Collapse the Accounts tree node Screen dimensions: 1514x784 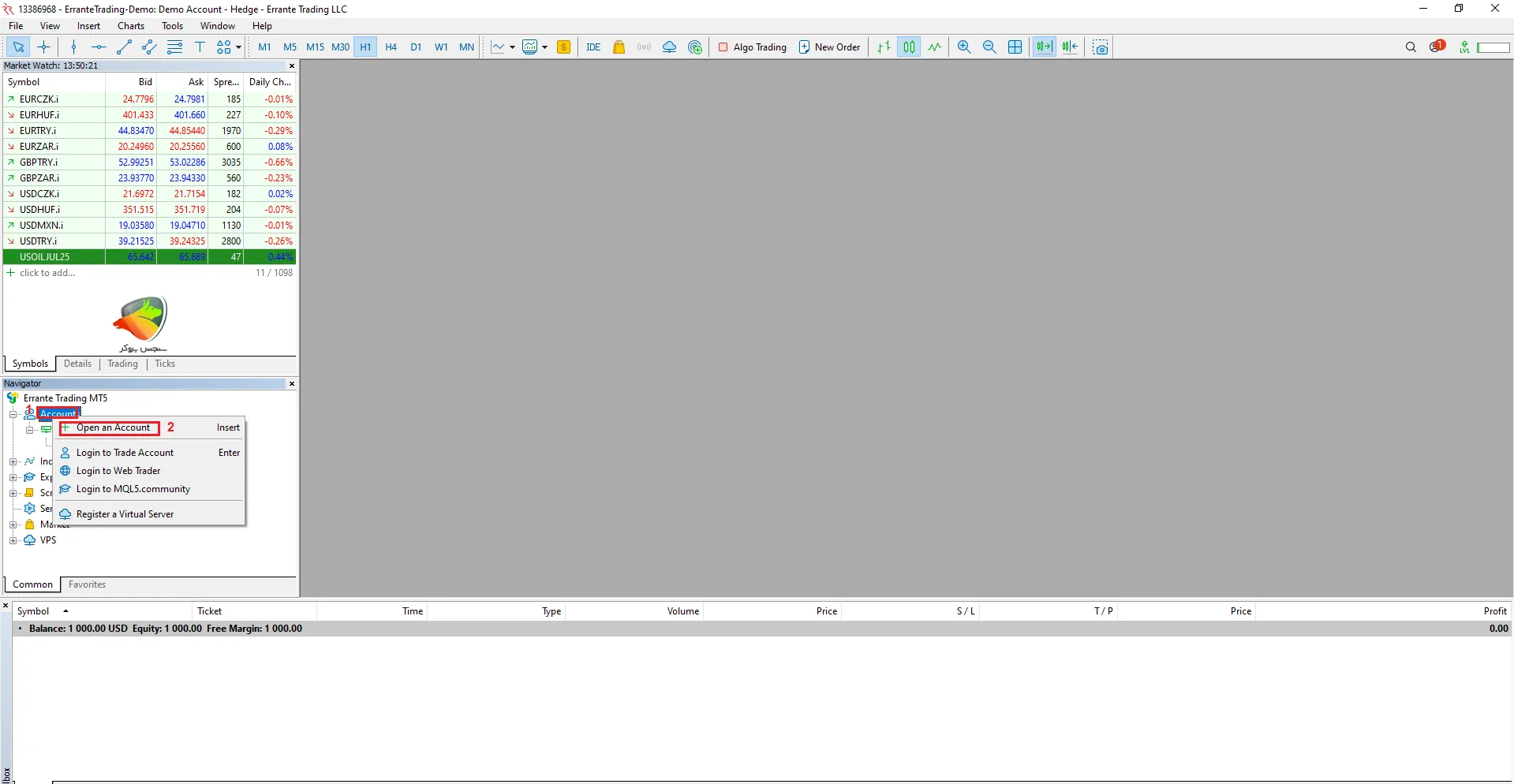(13, 414)
